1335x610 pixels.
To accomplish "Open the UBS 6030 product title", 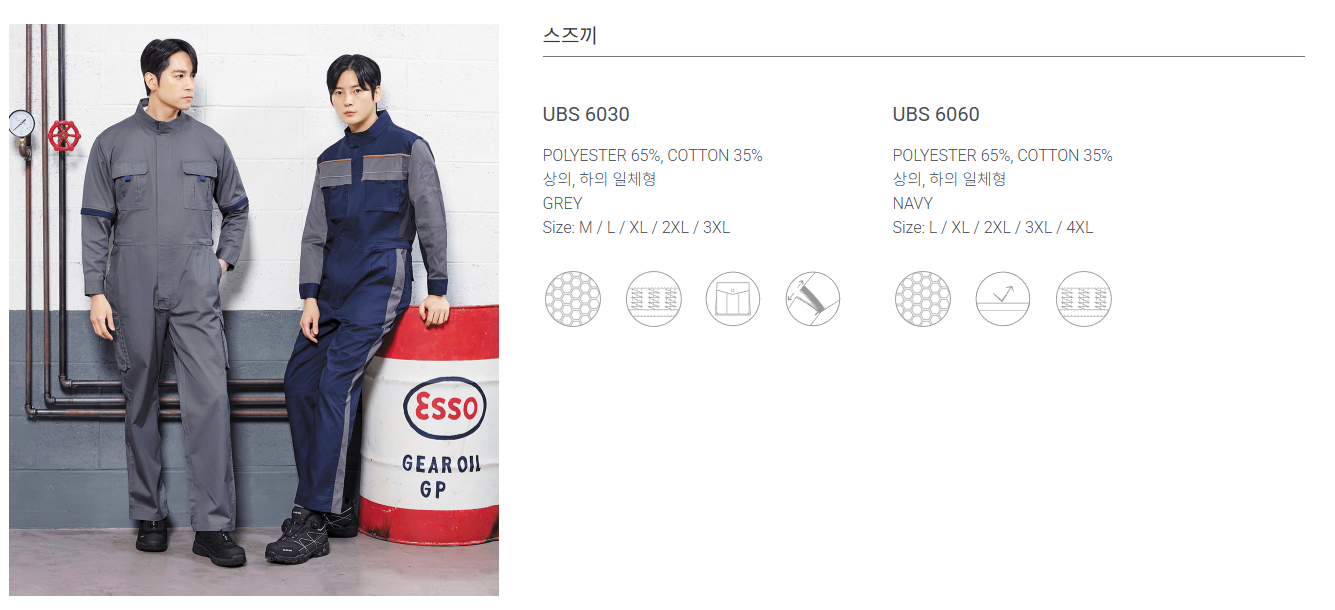I will click(x=586, y=114).
